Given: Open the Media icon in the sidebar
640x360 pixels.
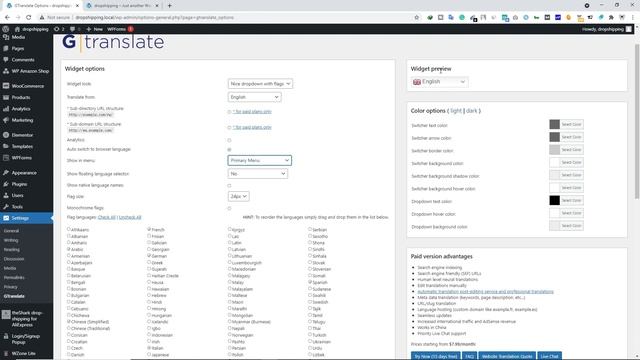Looking at the screenshot, I should pos(6,37).
